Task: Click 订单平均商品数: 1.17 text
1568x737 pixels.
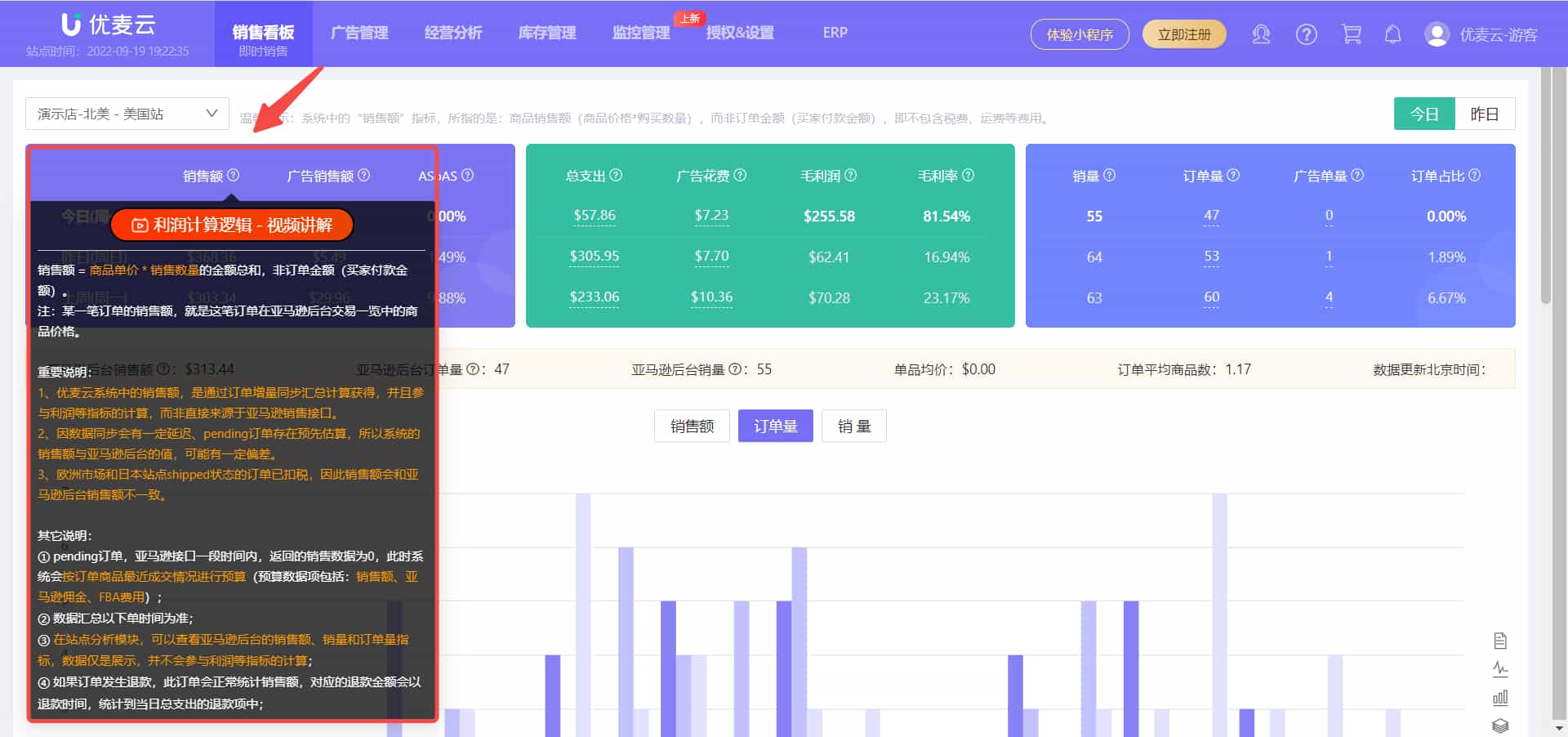Action: click(1184, 369)
